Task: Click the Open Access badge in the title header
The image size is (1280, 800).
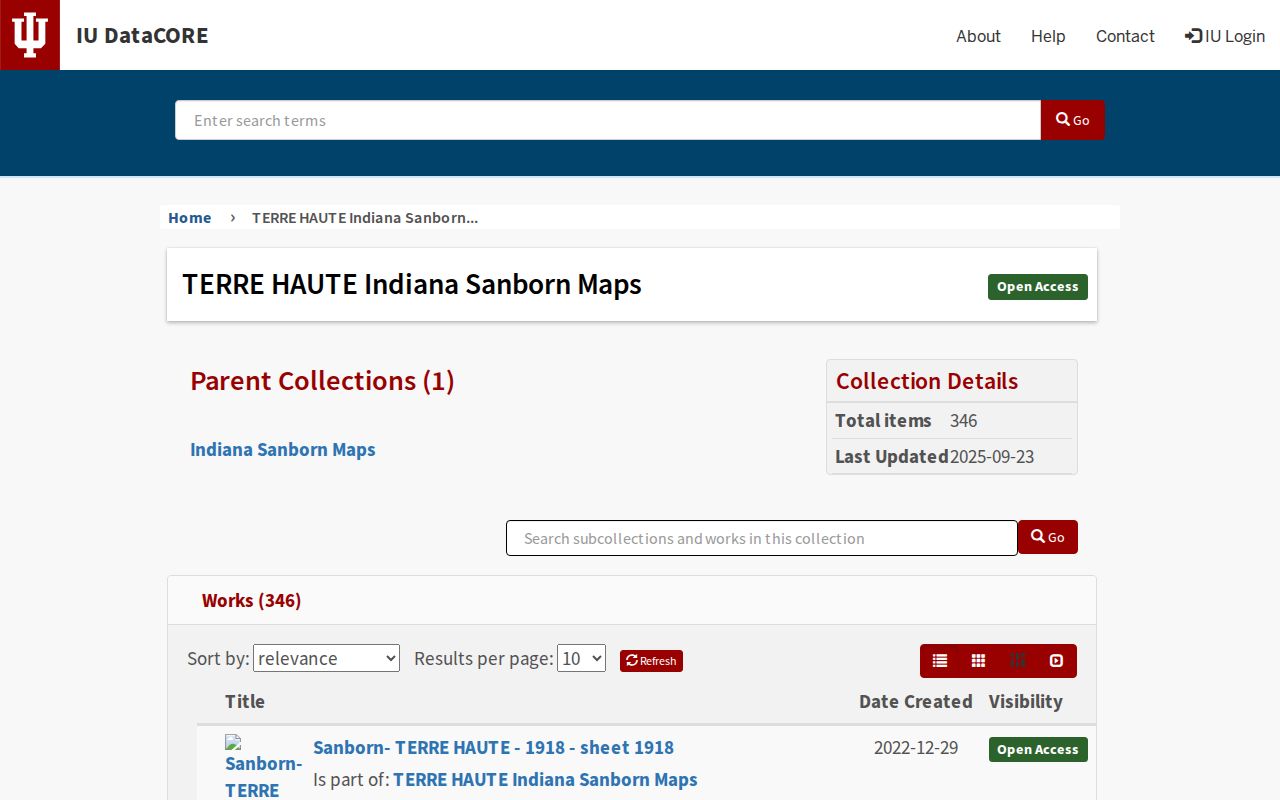Action: 1038,286
